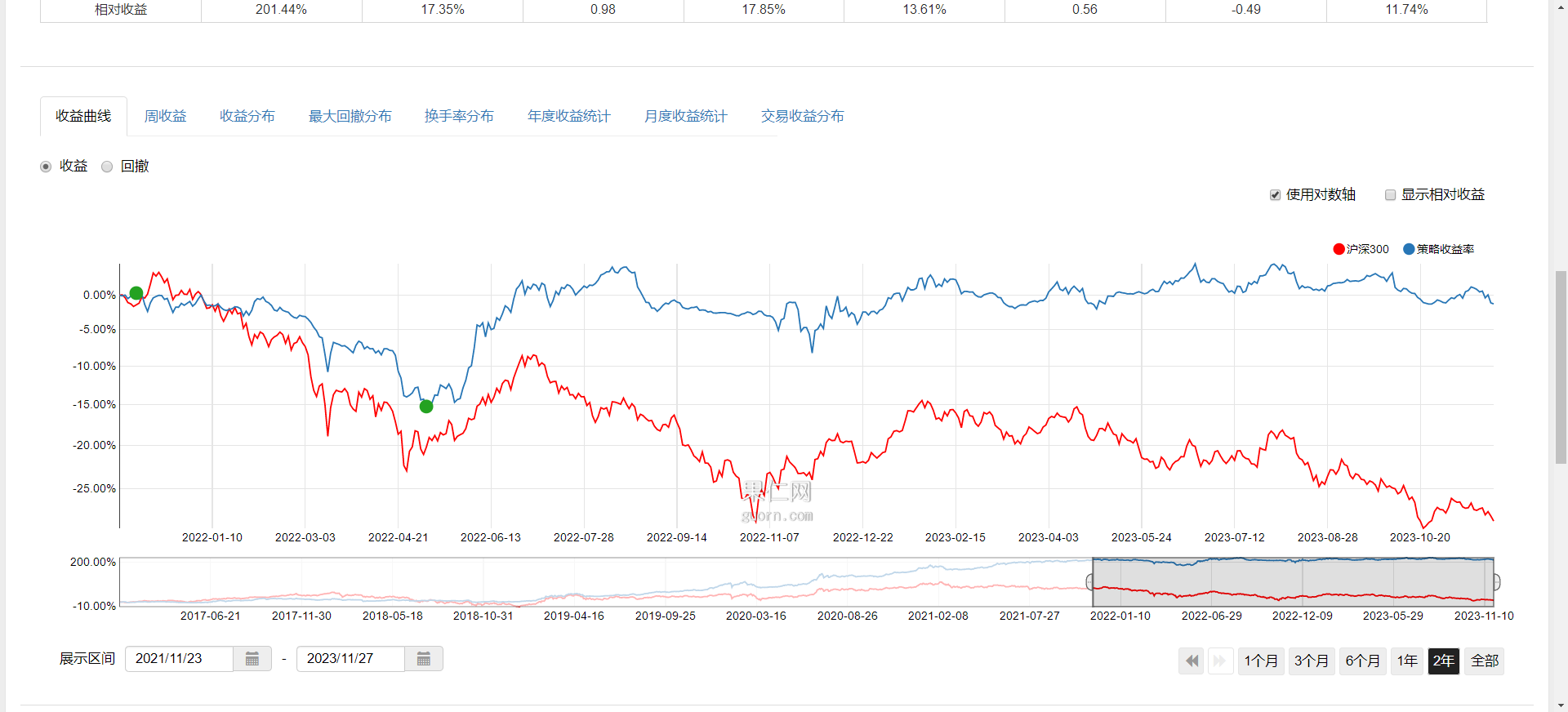Image resolution: width=1568 pixels, height=712 pixels.
Task: Open the 最大回撤分布 tab
Action: tap(350, 116)
